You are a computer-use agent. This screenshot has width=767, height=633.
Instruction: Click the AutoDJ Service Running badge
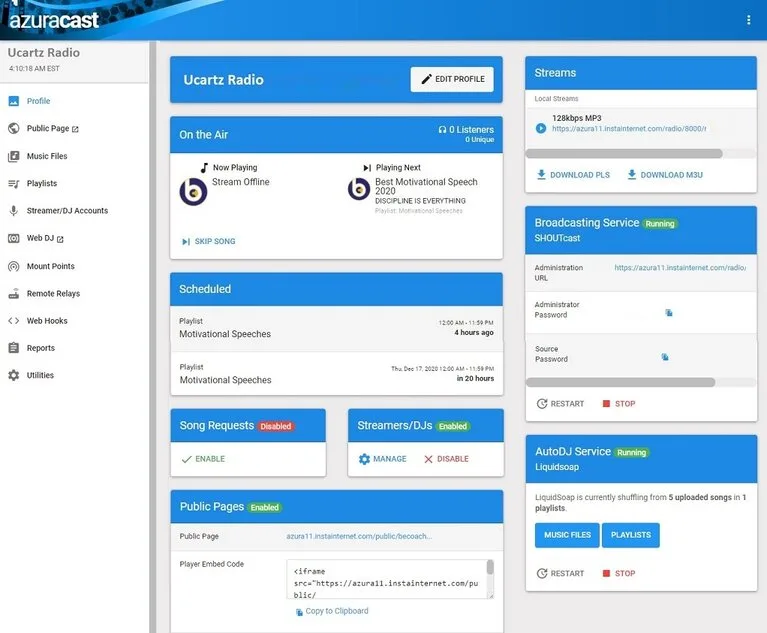pyautogui.click(x=632, y=452)
